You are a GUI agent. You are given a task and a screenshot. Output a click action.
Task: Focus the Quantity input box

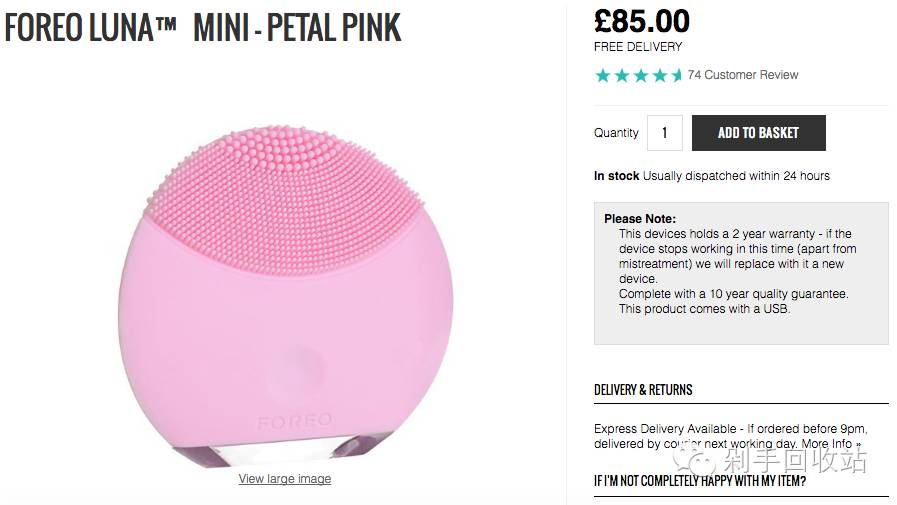(x=664, y=133)
